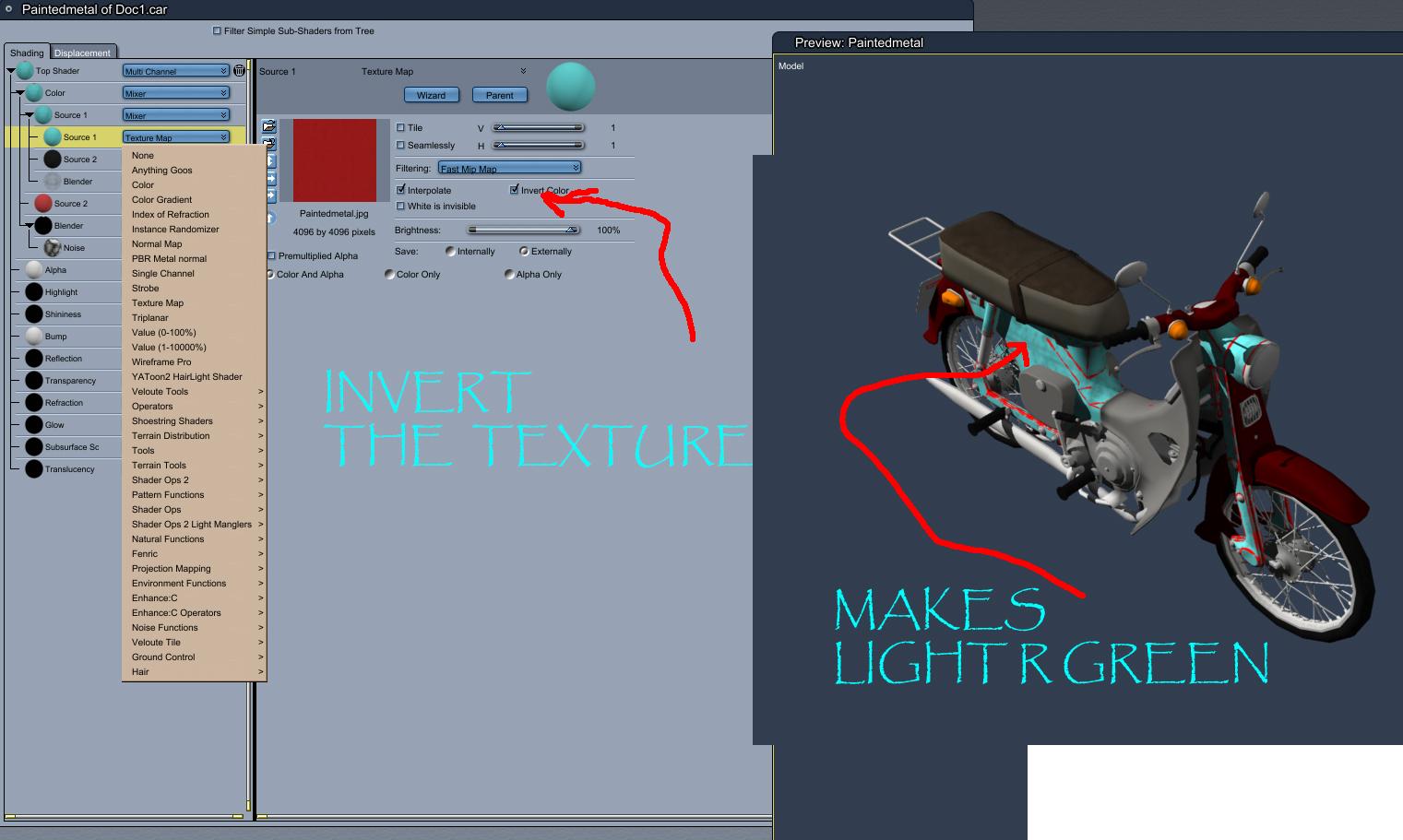The height and width of the screenshot is (840, 1403).
Task: Select the Glow channel sphere icon
Action: click(34, 425)
